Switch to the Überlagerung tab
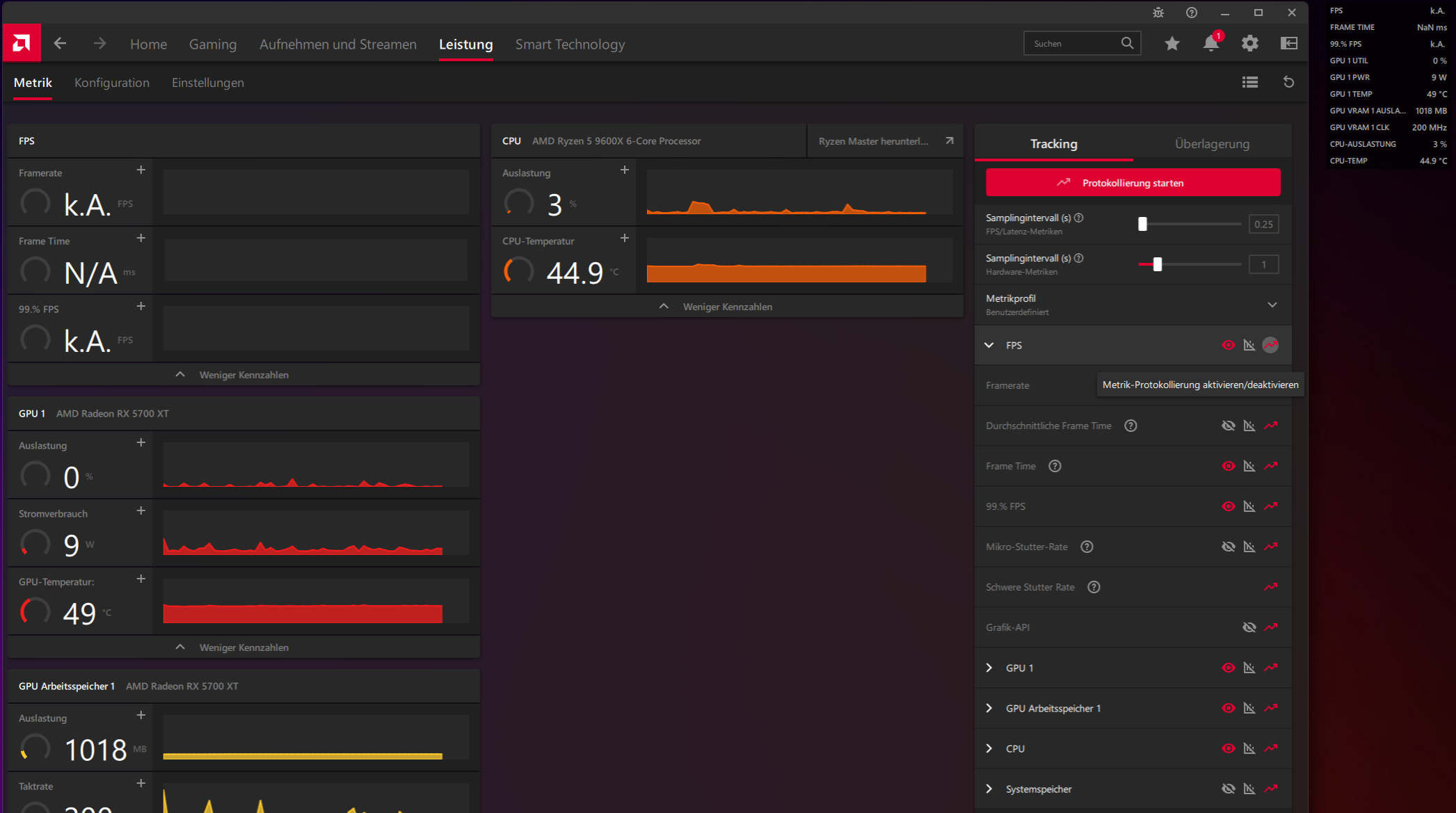The width and height of the screenshot is (1456, 813). tap(1212, 144)
